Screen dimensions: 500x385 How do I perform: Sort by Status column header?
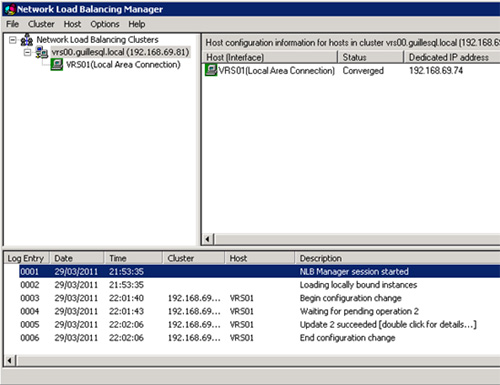pyautogui.click(x=371, y=57)
